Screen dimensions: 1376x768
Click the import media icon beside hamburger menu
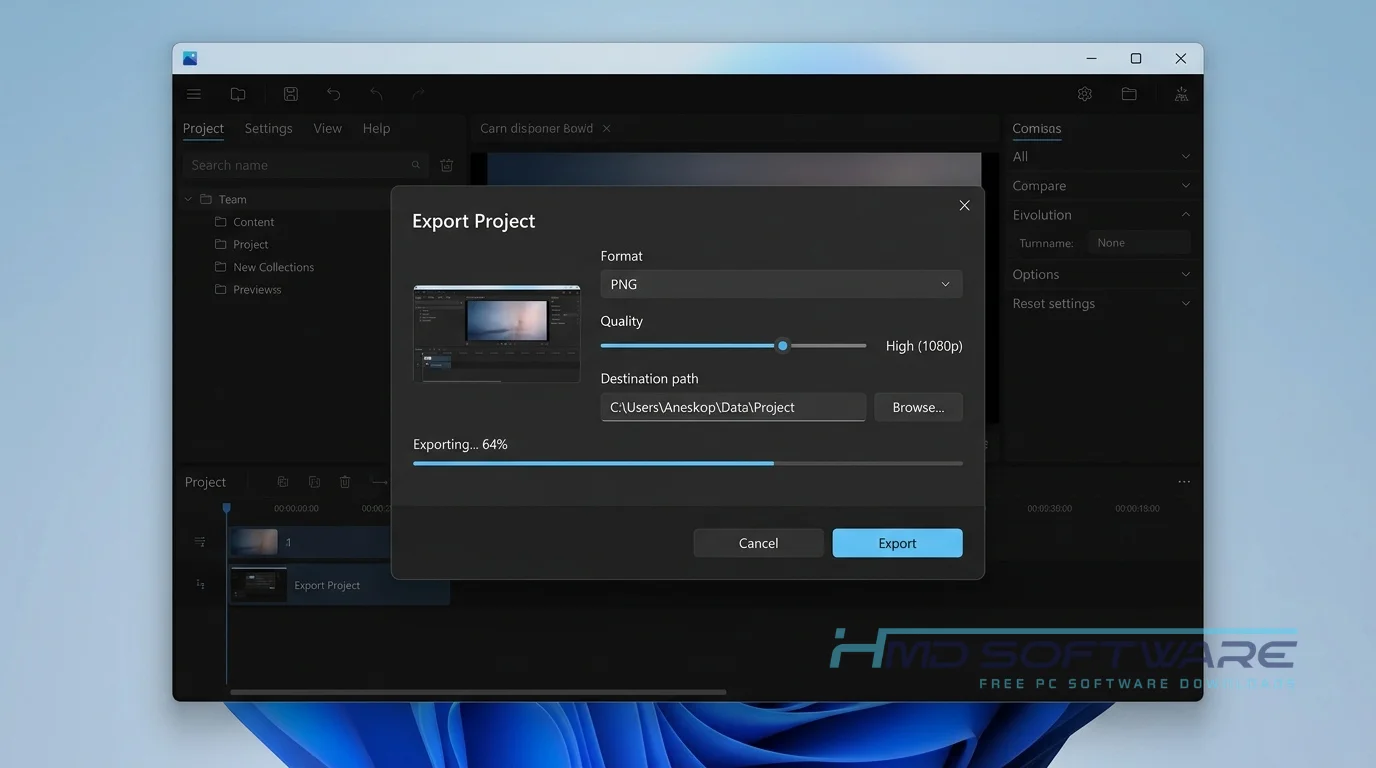click(x=238, y=94)
